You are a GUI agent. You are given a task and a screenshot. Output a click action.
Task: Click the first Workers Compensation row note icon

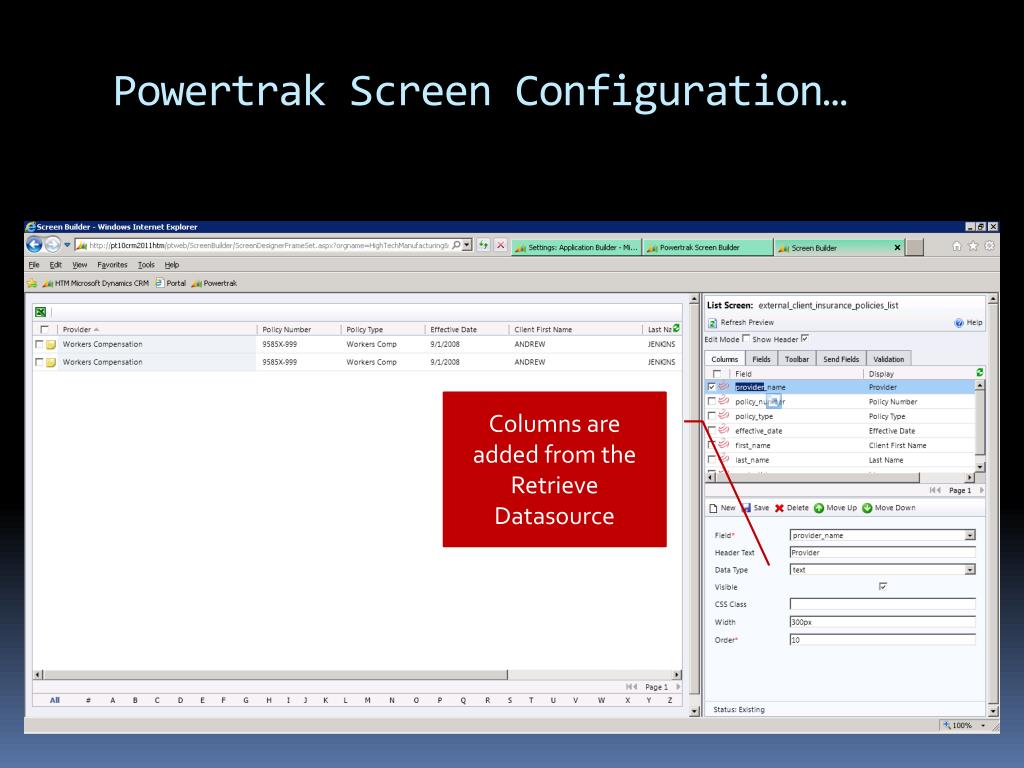coord(51,344)
